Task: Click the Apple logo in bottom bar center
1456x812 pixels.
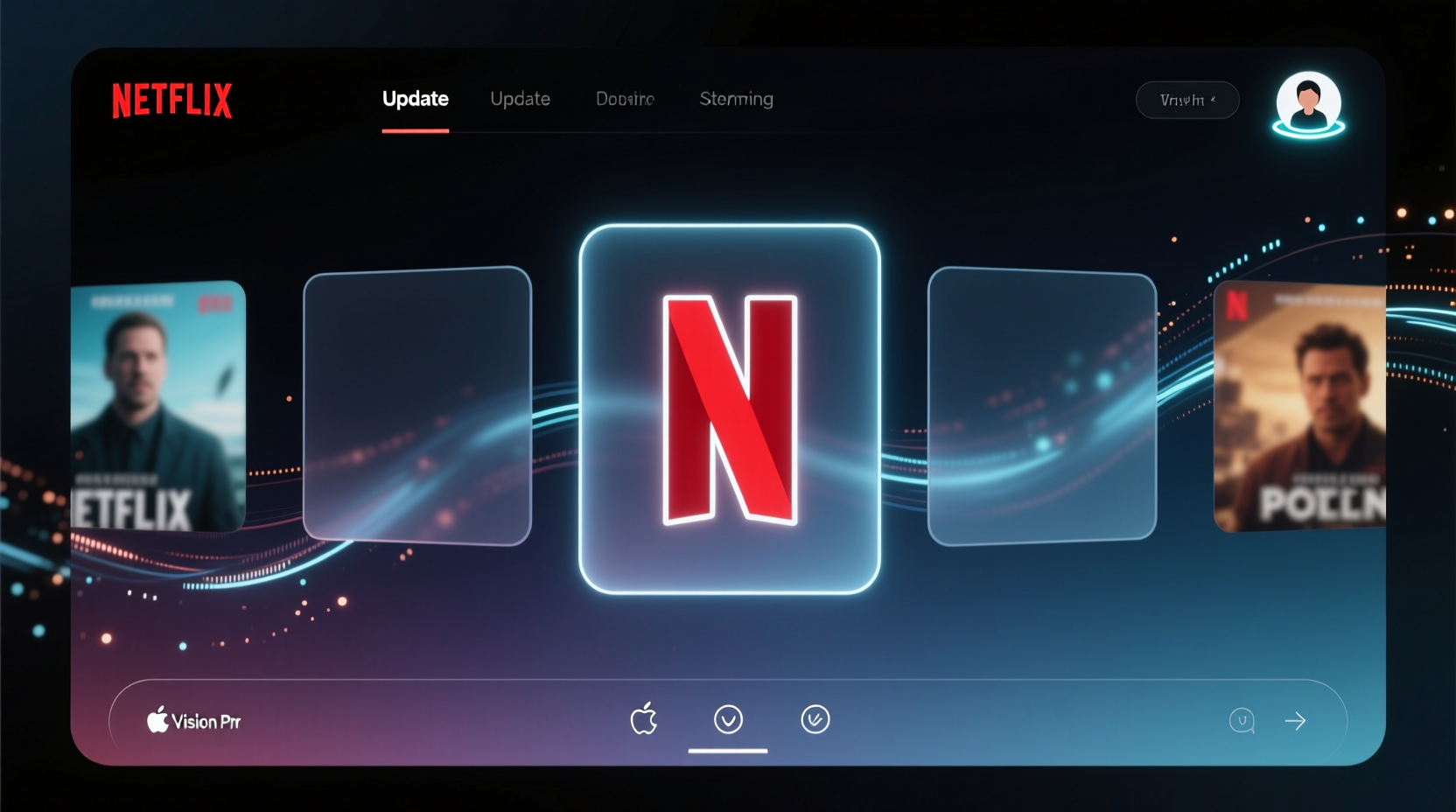Action: [x=644, y=718]
